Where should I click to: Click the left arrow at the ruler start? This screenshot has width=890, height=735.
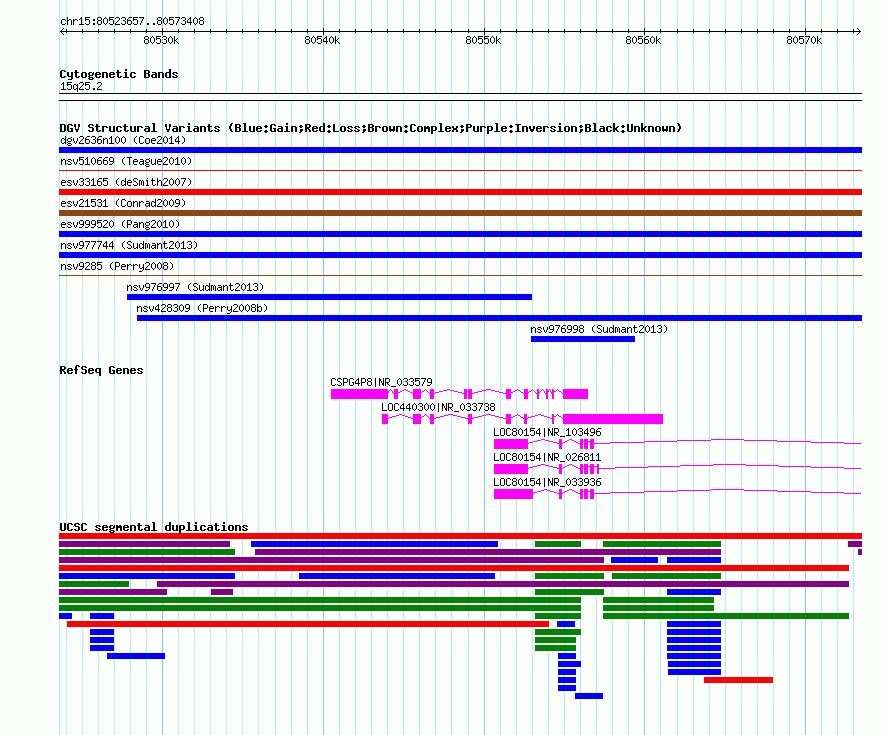(x=63, y=31)
